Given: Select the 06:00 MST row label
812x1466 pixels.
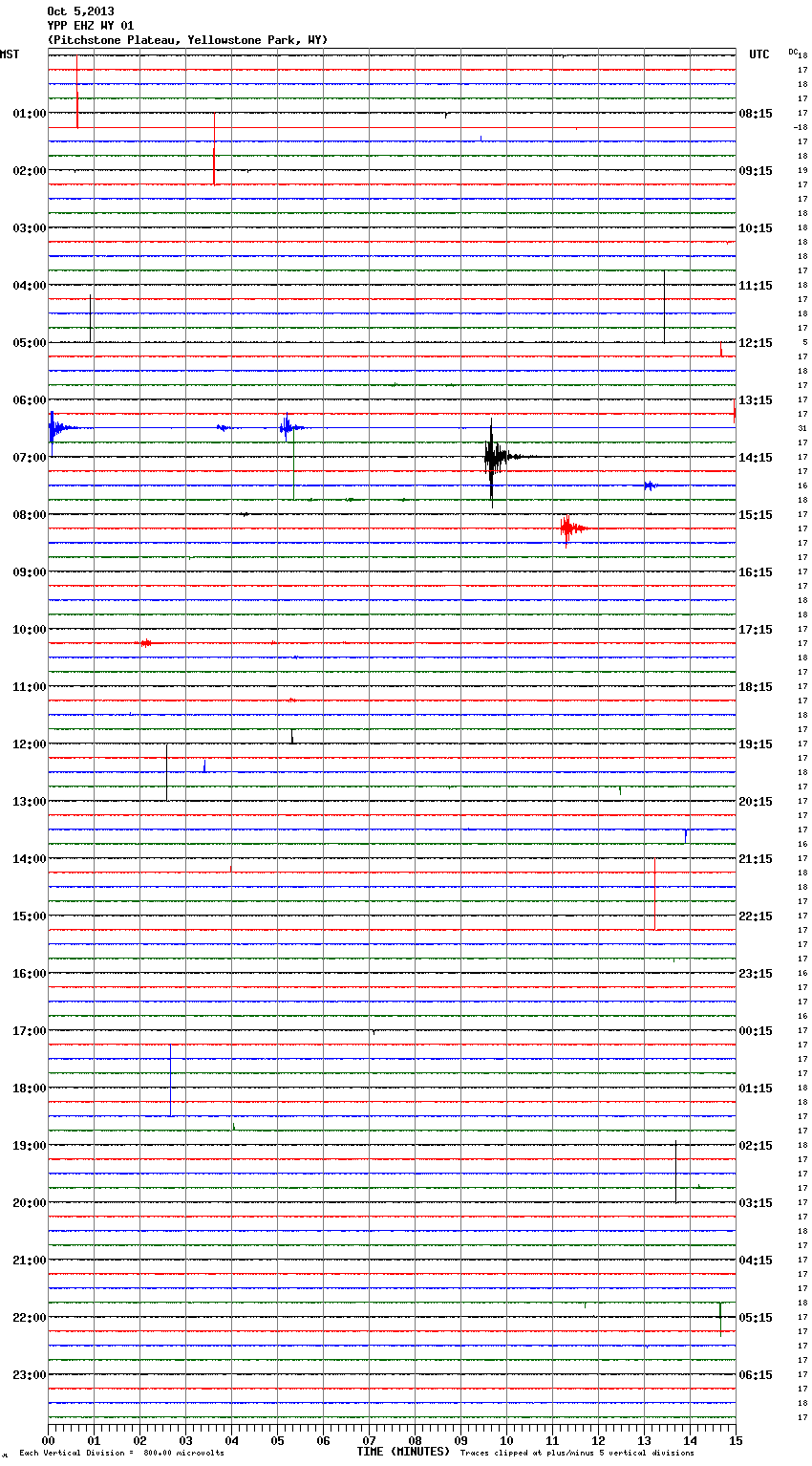Looking at the screenshot, I should pos(30,400).
